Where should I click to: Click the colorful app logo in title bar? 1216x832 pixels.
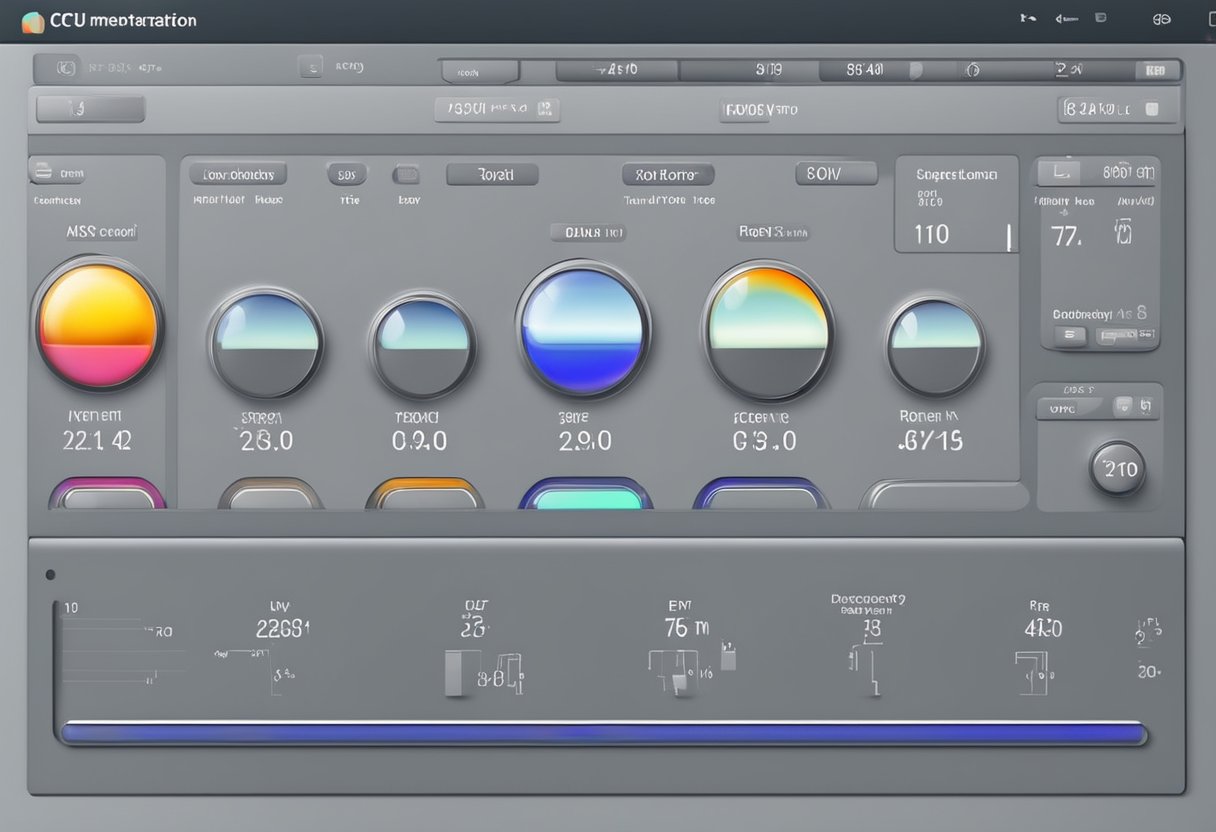[x=32, y=21]
